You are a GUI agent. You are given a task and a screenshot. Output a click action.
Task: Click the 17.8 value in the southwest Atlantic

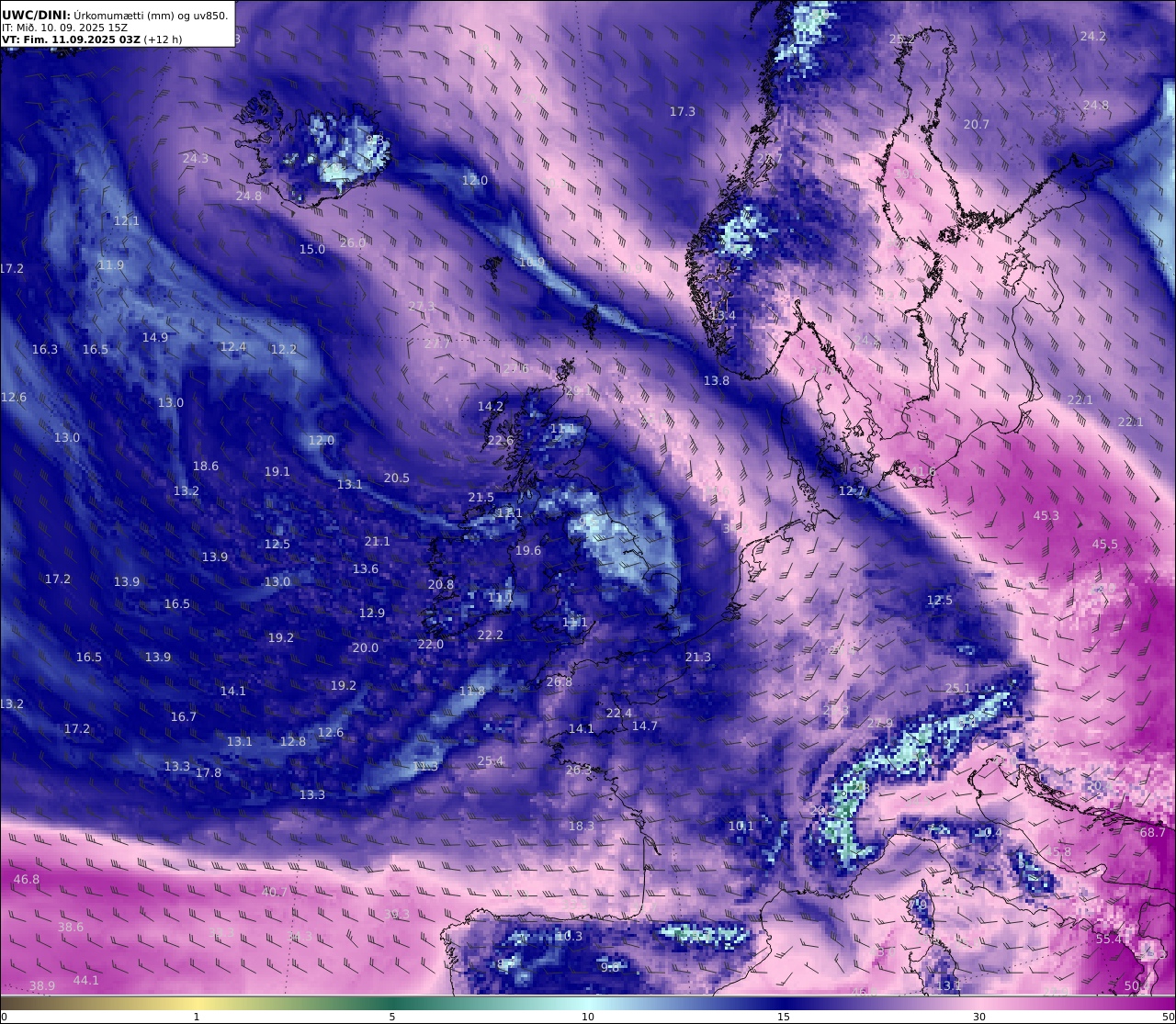point(209,773)
